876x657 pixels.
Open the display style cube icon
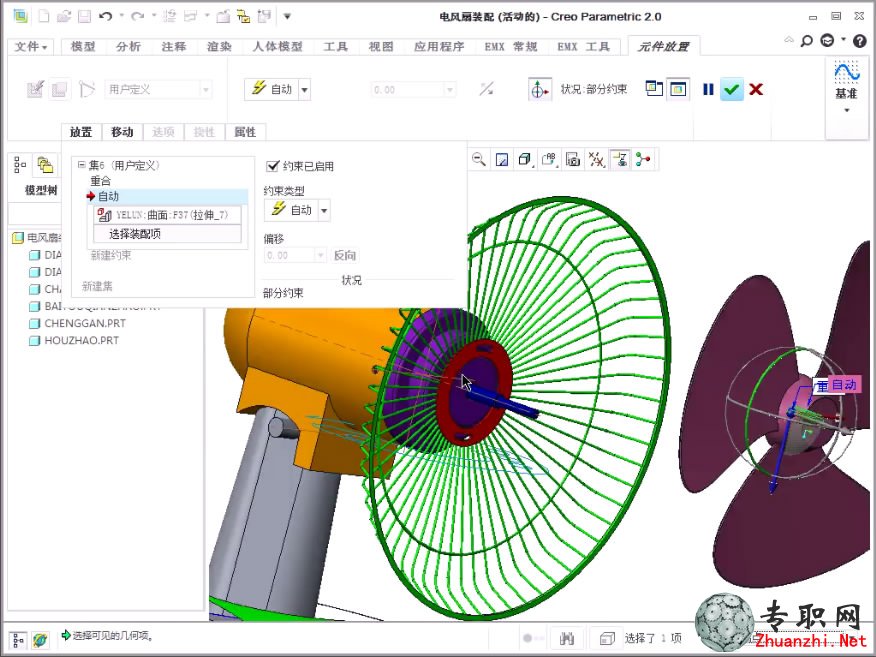click(x=525, y=159)
